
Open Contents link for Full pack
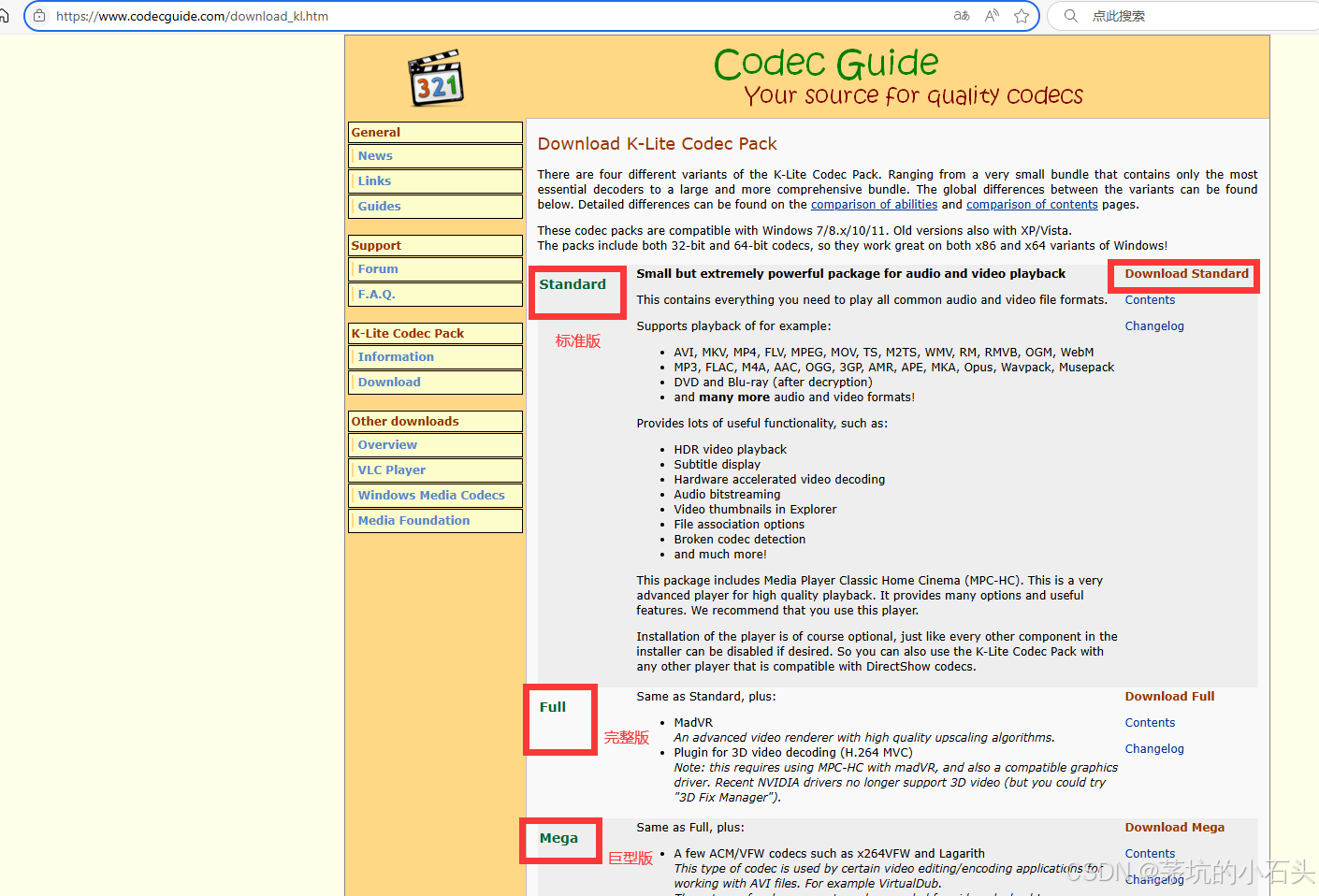pos(1150,723)
